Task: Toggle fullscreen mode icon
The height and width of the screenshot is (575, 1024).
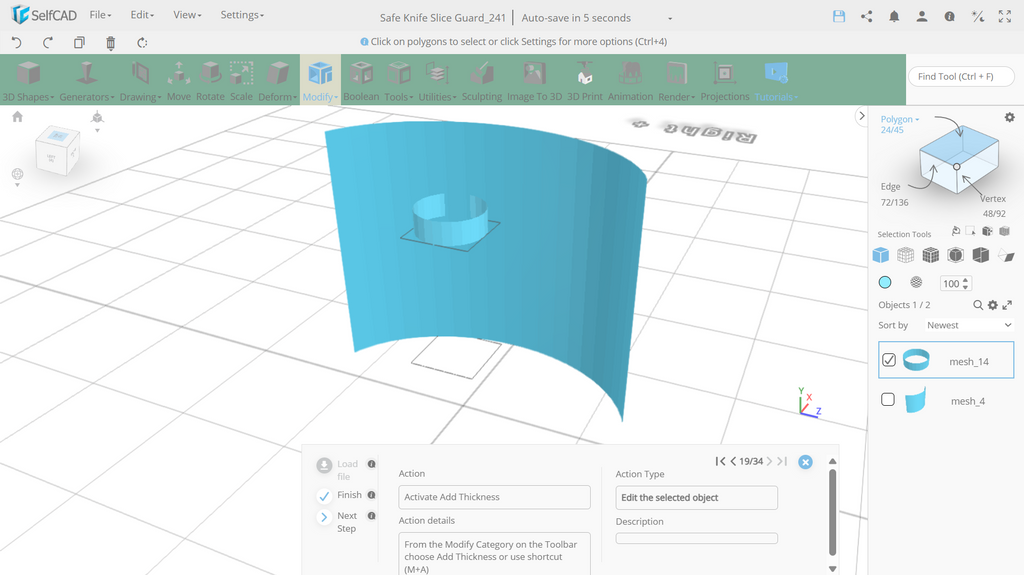Action: coord(1004,16)
